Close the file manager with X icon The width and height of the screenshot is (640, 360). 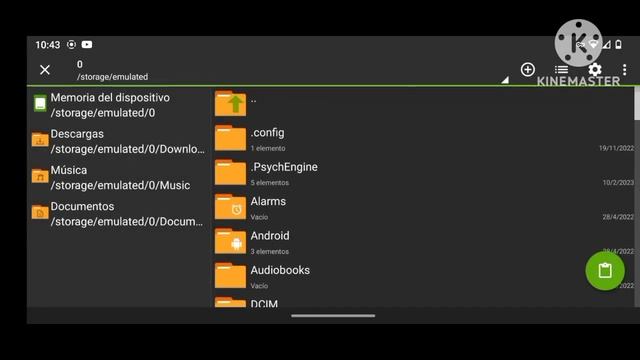pyautogui.click(x=45, y=70)
